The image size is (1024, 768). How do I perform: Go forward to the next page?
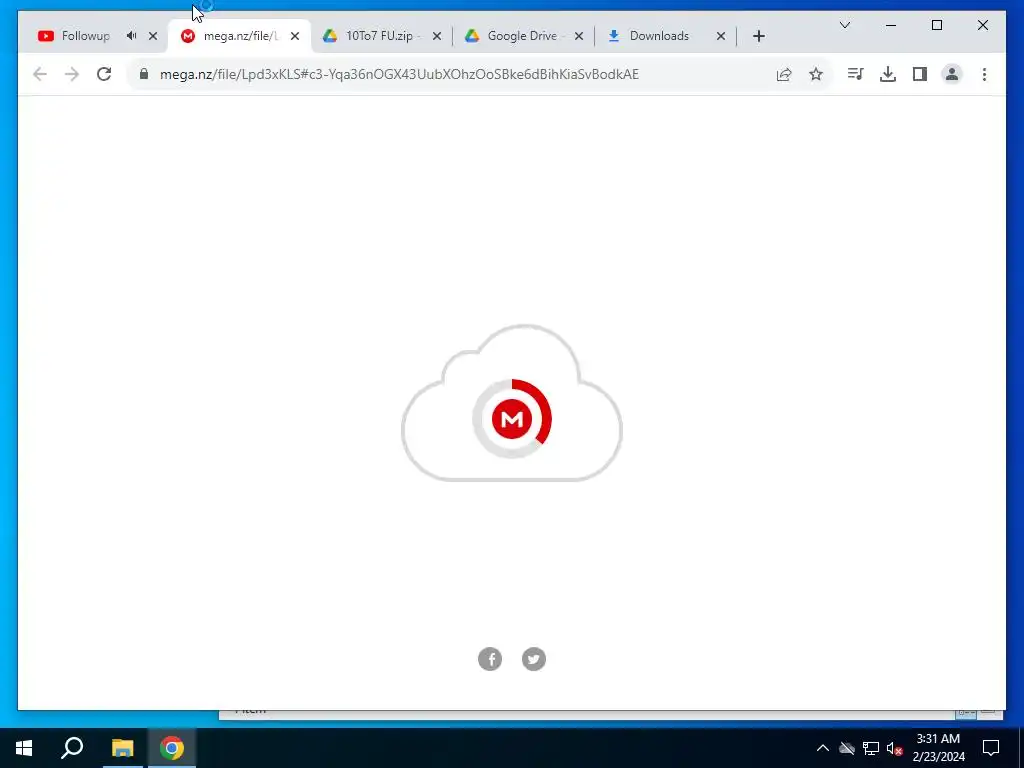pyautogui.click(x=72, y=74)
